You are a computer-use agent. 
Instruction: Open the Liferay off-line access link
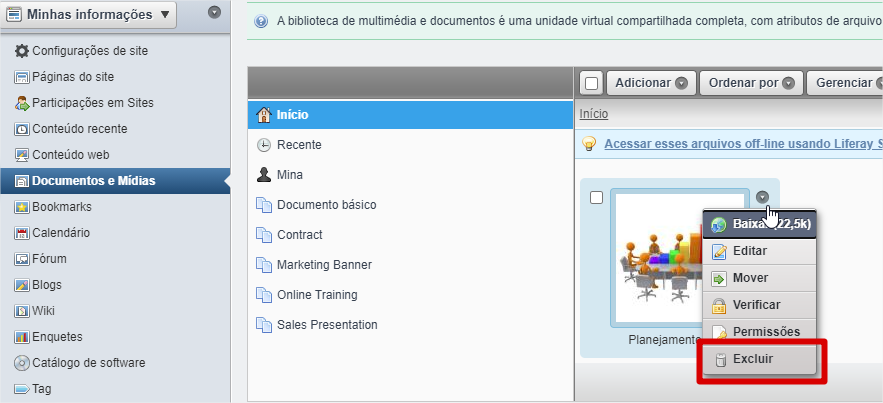tap(742, 144)
